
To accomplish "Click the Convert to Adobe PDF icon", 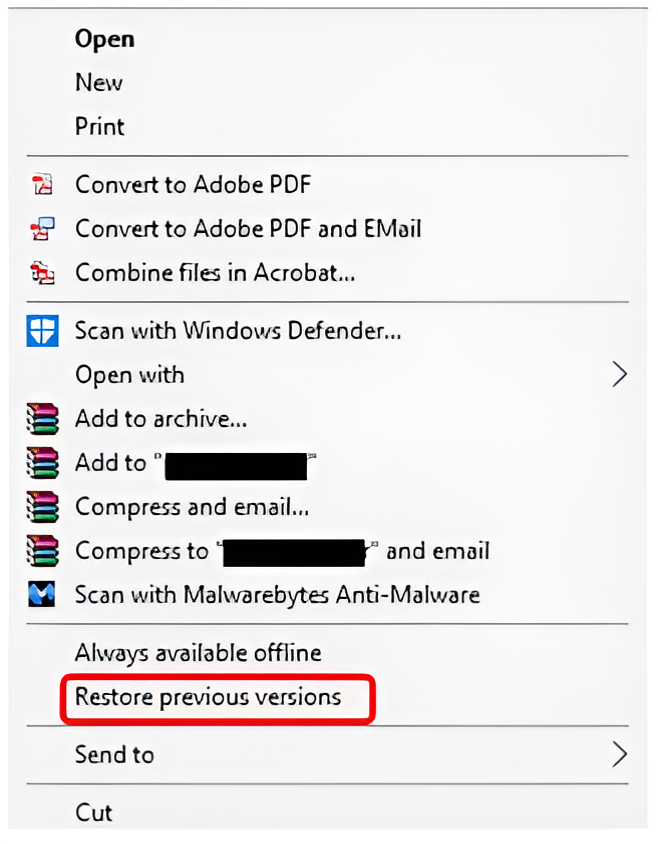I will point(42,184).
